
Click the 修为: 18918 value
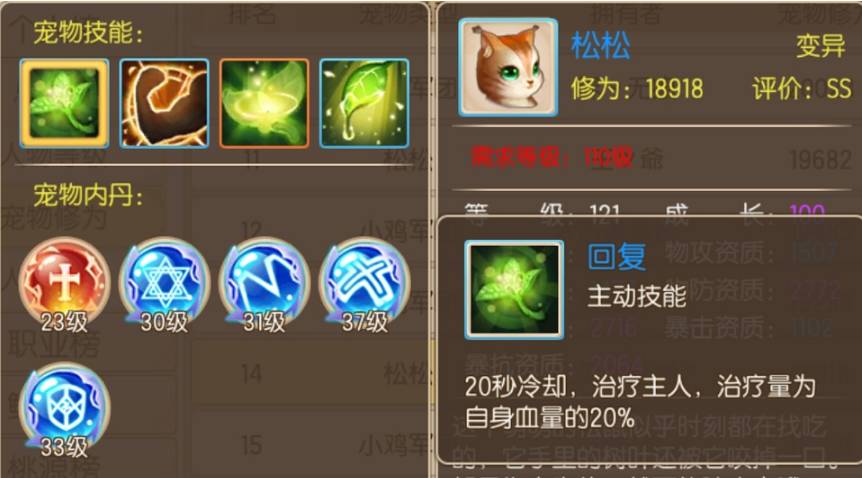coord(637,89)
